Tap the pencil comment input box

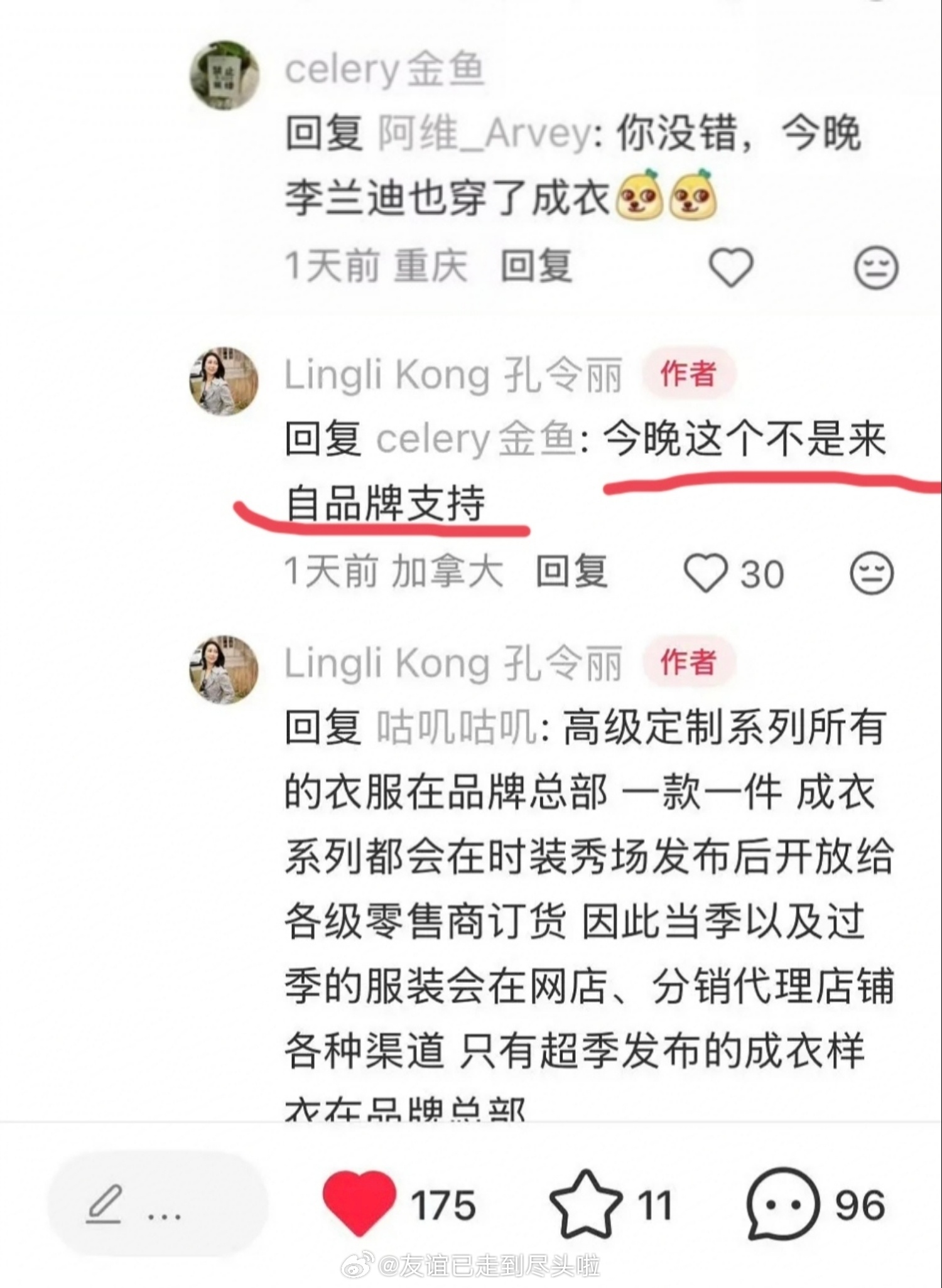point(158,1205)
